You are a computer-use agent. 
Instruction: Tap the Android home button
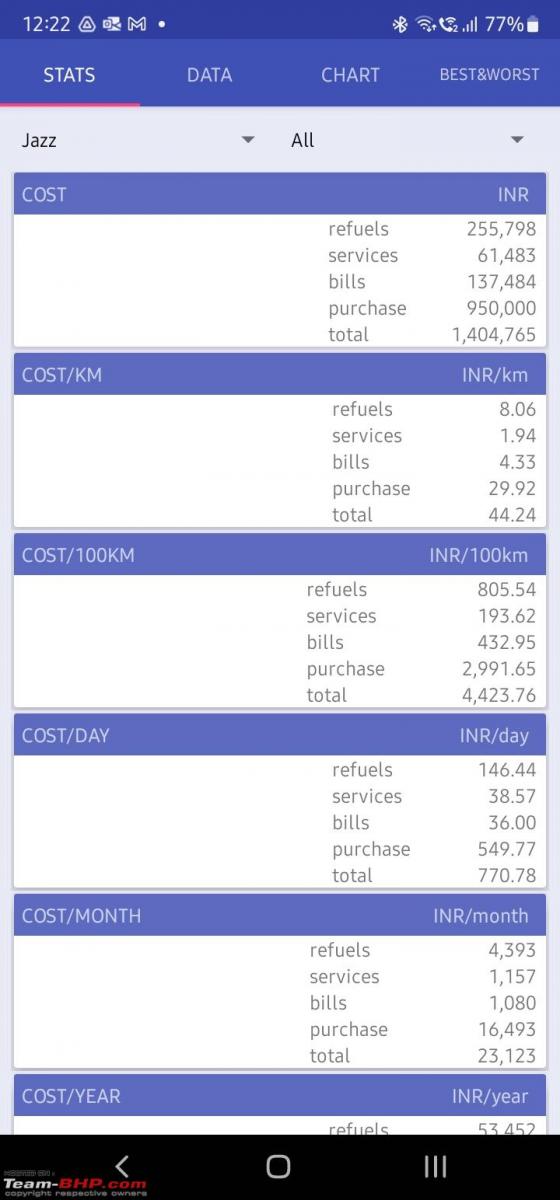click(x=279, y=1165)
